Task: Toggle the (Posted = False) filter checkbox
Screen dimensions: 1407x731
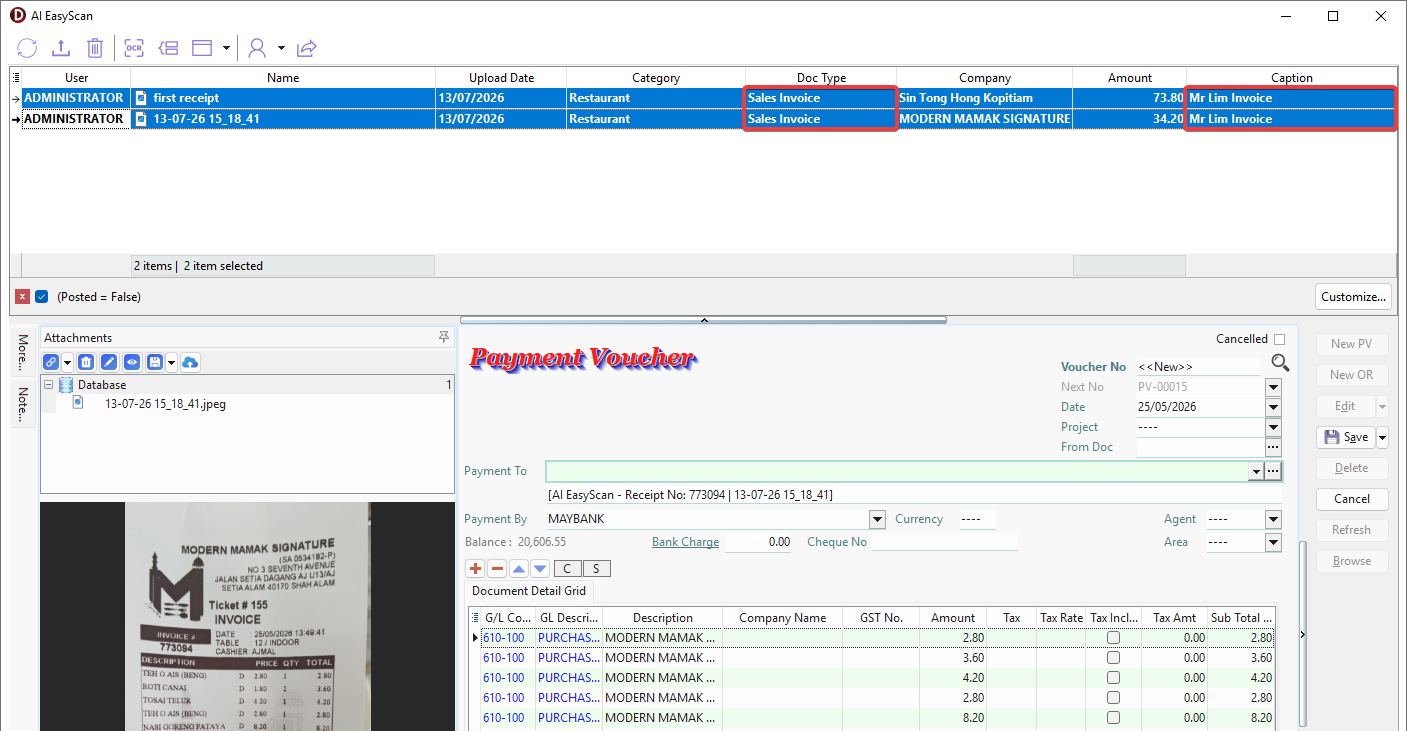Action: click(x=42, y=297)
